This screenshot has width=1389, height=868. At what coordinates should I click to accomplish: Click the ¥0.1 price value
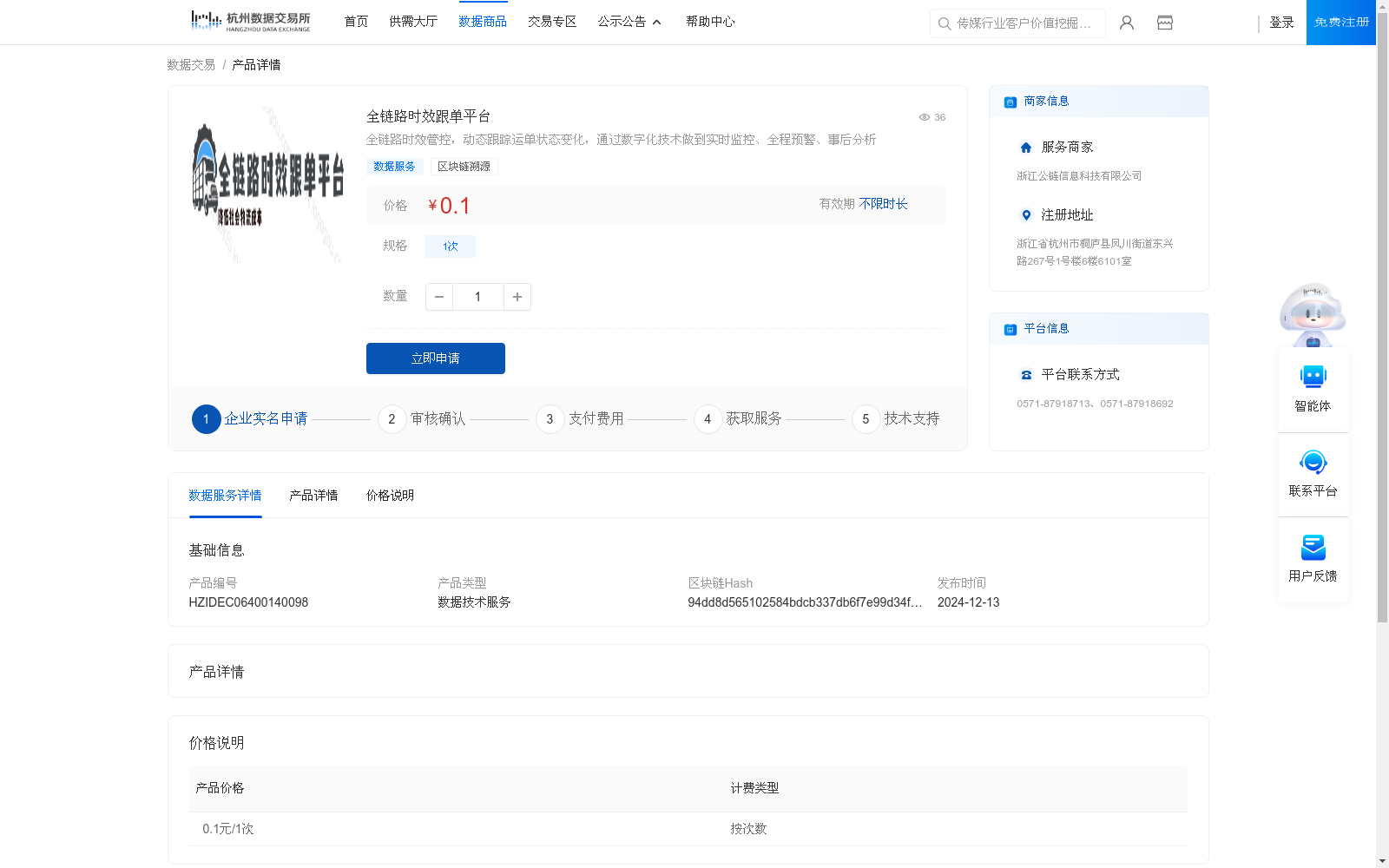point(449,206)
